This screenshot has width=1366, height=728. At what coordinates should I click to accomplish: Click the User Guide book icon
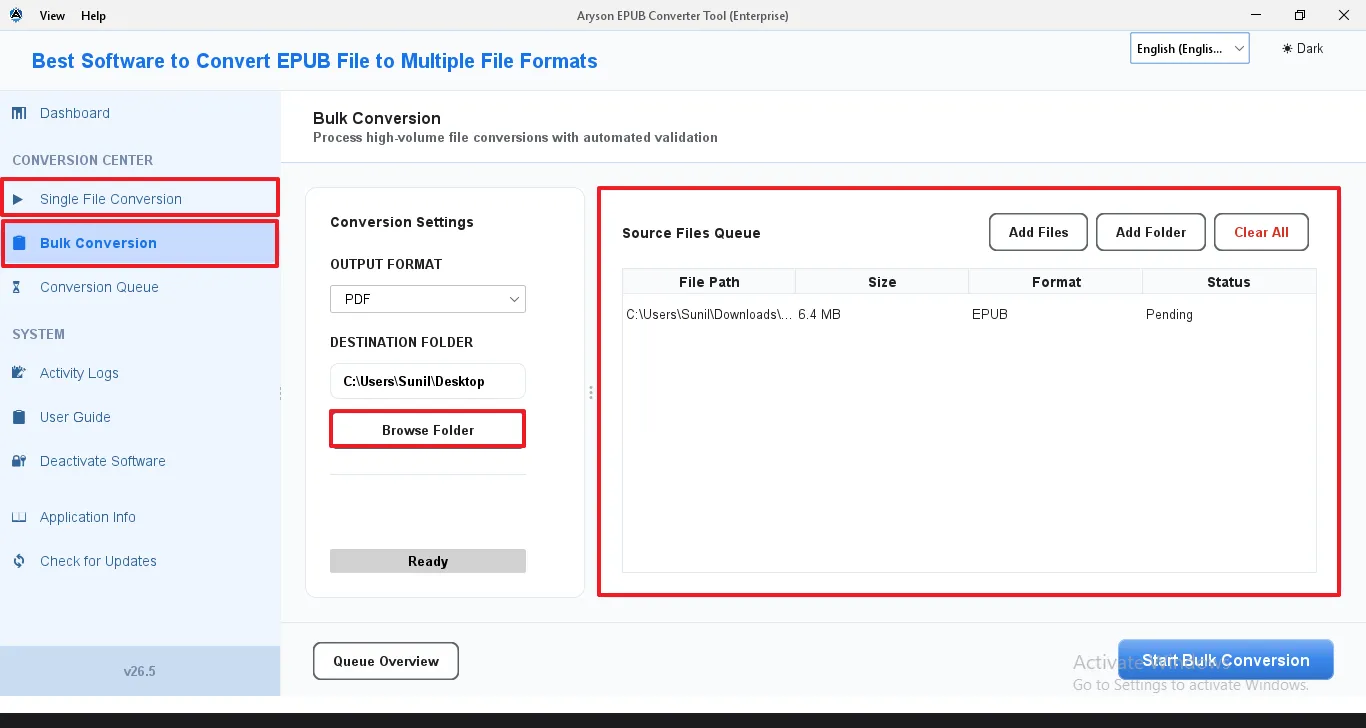coord(19,417)
